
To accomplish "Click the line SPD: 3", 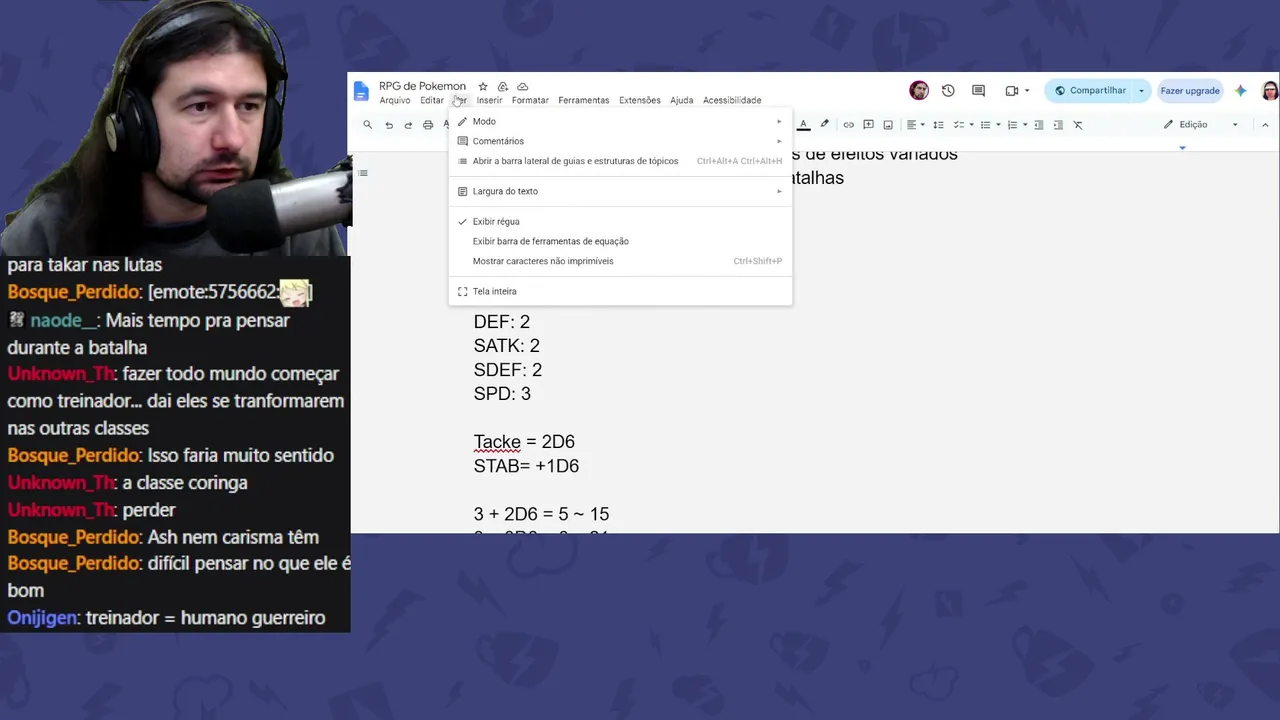I will tap(502, 394).
